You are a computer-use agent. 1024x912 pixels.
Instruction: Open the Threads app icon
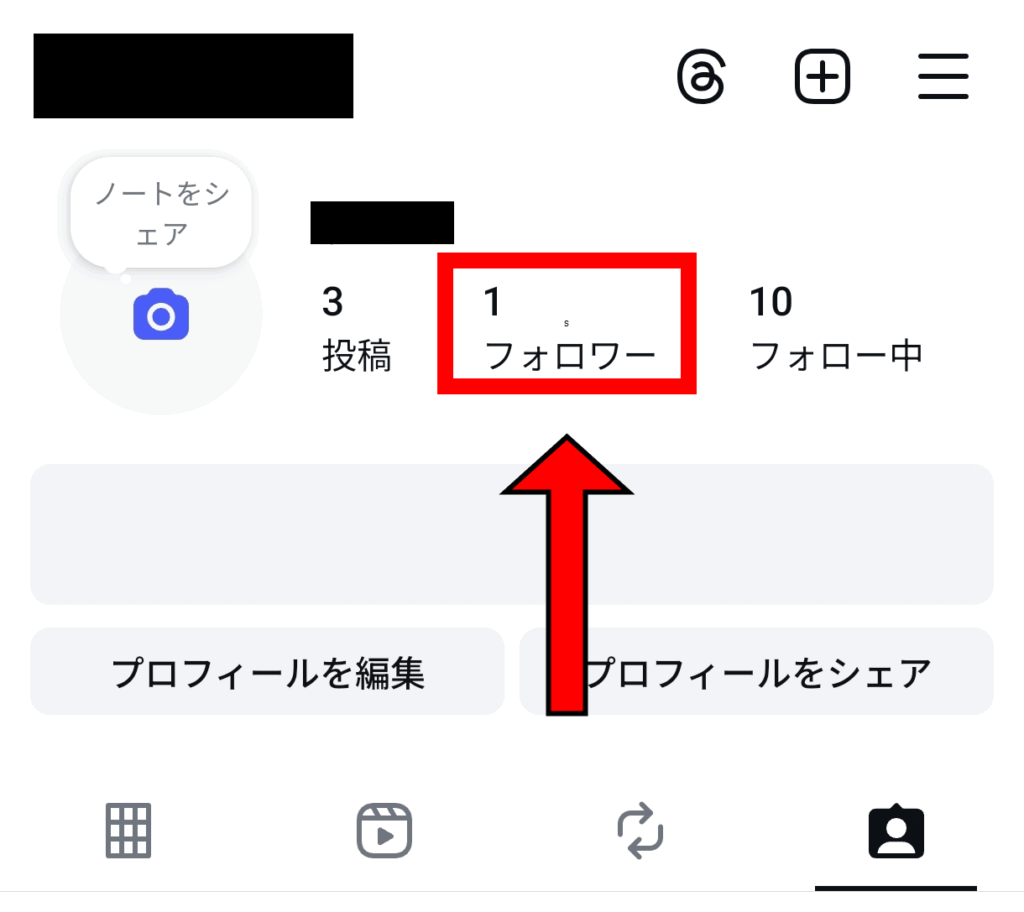click(x=701, y=76)
